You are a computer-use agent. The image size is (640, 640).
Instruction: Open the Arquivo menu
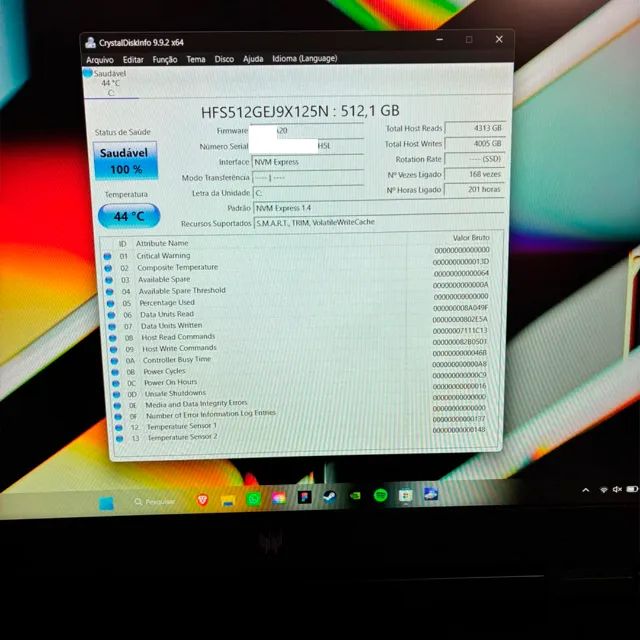click(x=100, y=60)
